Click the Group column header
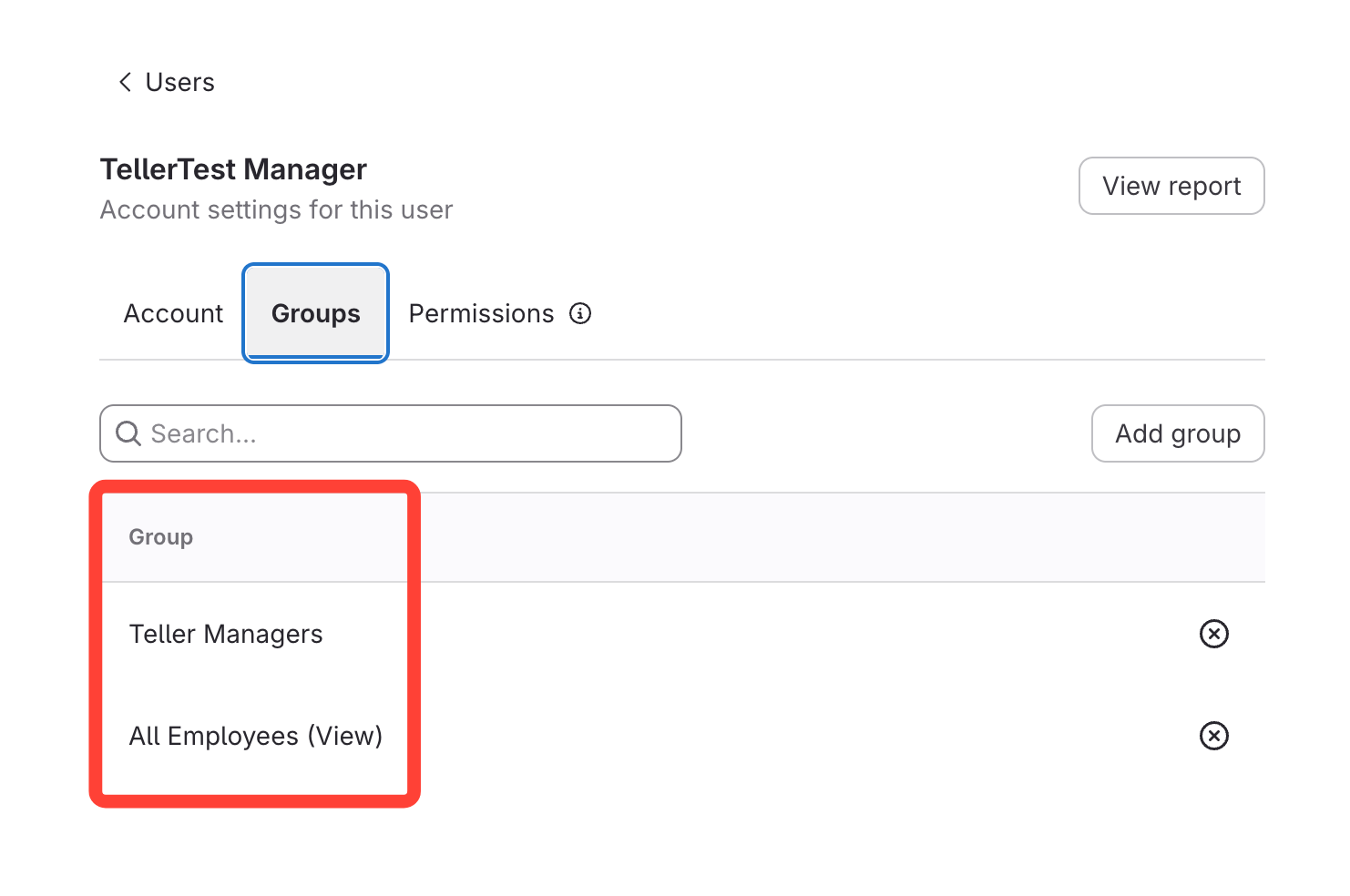The image size is (1350, 896). [161, 537]
